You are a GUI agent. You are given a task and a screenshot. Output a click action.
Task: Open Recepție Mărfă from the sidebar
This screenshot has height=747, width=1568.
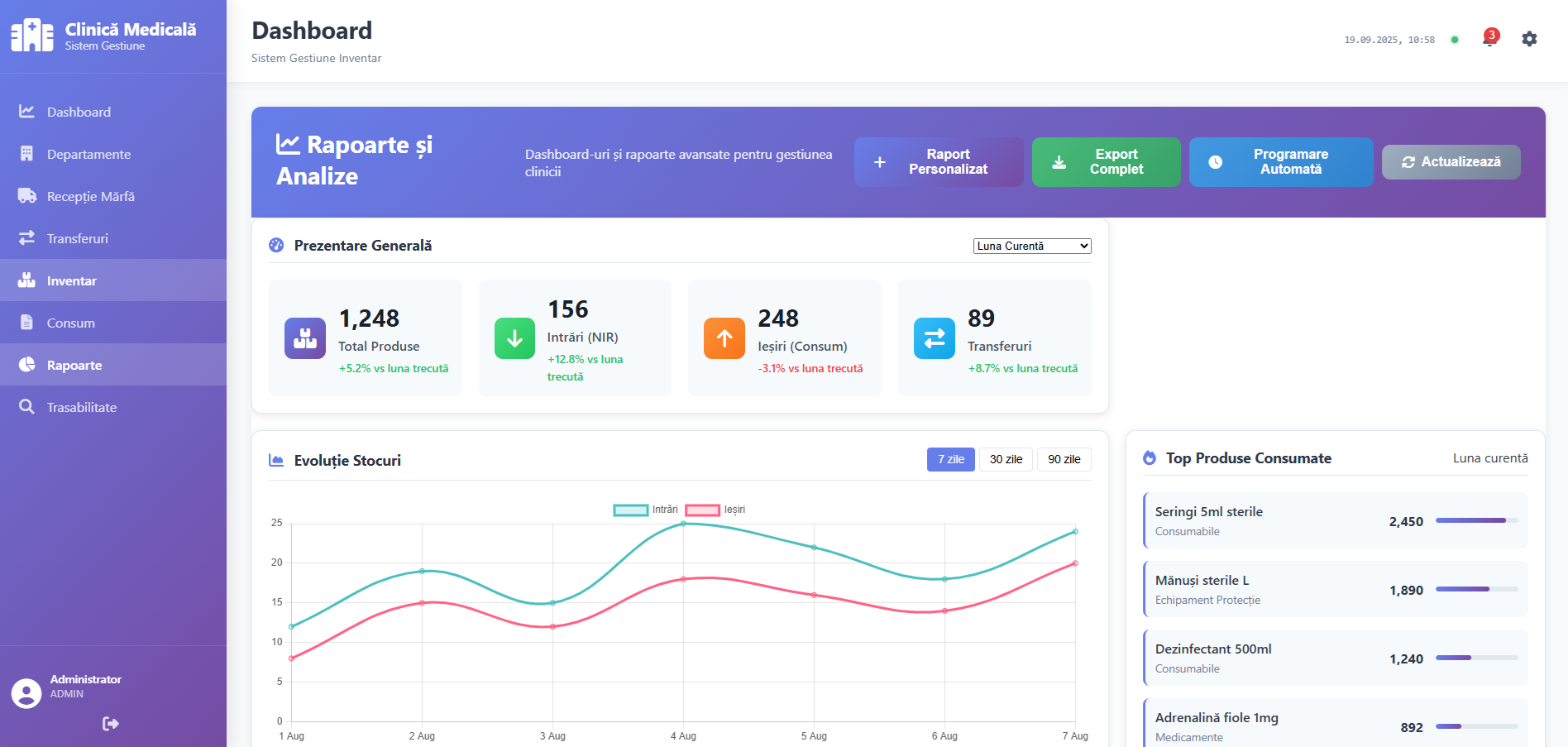click(x=91, y=196)
